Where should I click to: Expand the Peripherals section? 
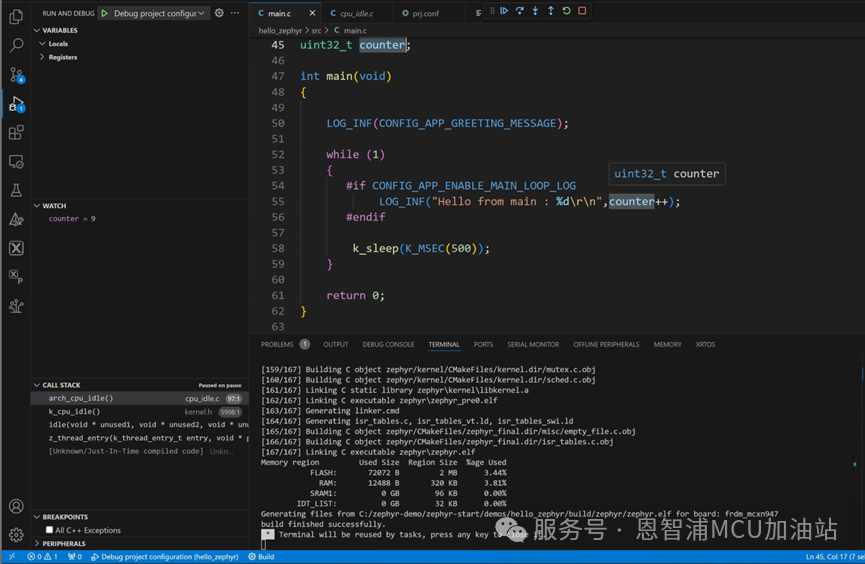click(x=64, y=544)
